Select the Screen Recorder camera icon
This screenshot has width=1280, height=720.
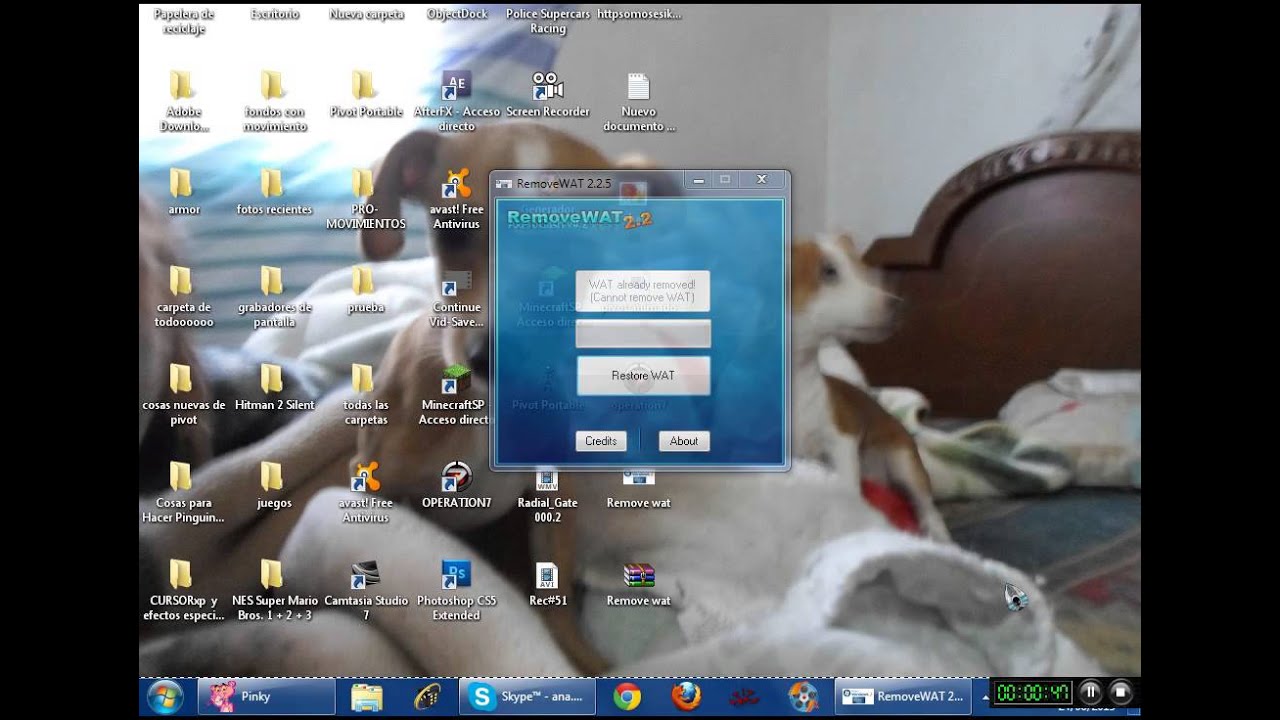[x=547, y=85]
